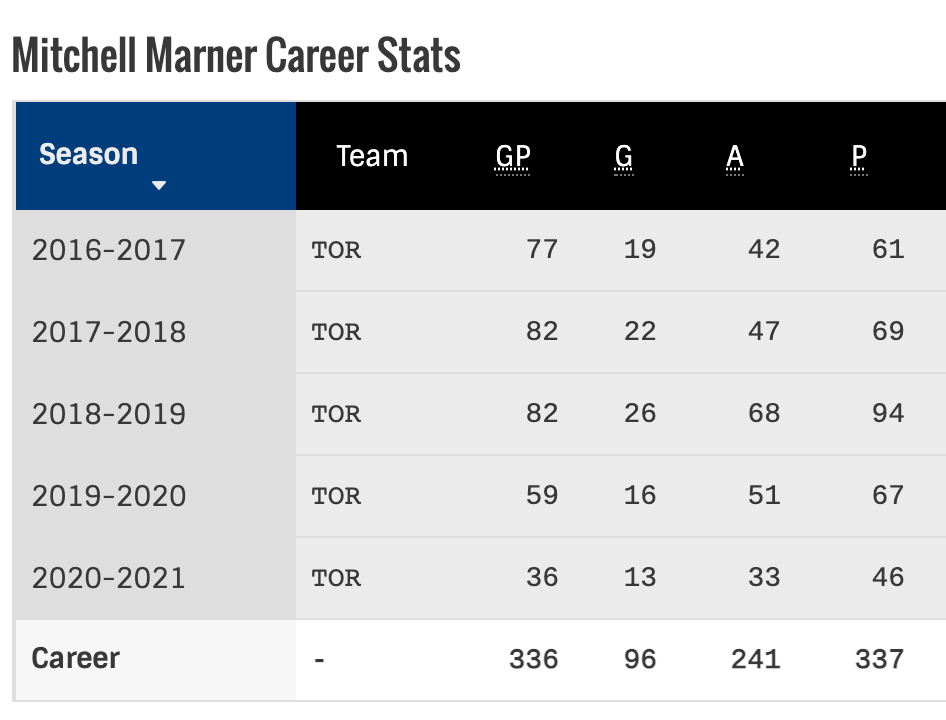
Task: Click the A assists column header
Action: (735, 157)
